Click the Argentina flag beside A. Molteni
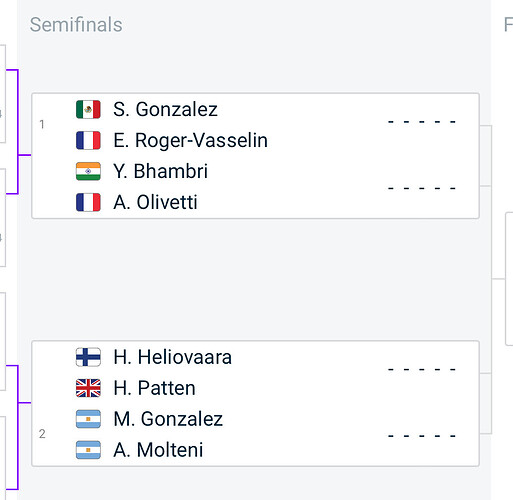Viewport: 513px width, 500px height. coord(88,450)
